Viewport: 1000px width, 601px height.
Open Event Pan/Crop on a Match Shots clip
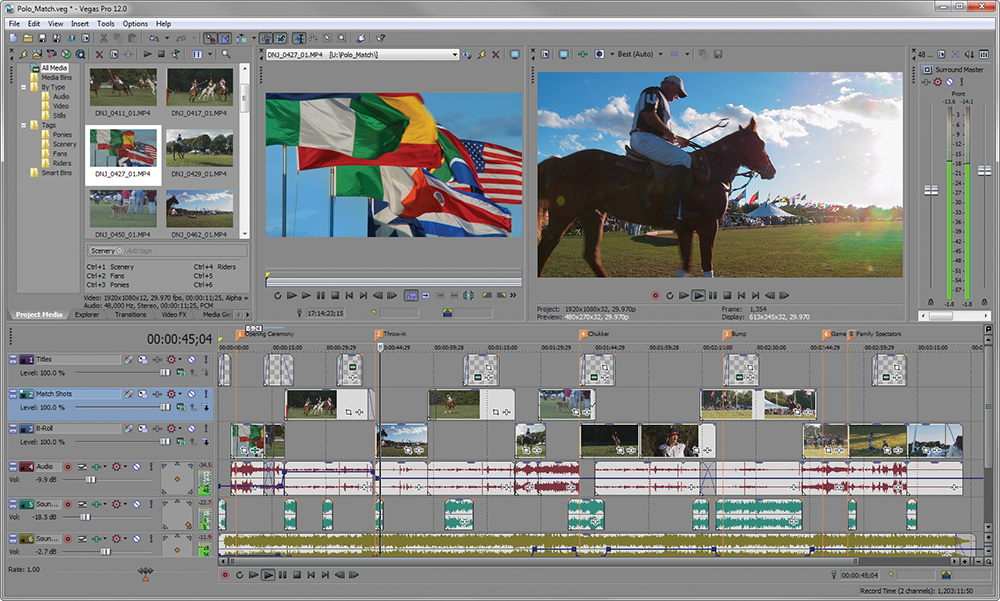348,412
